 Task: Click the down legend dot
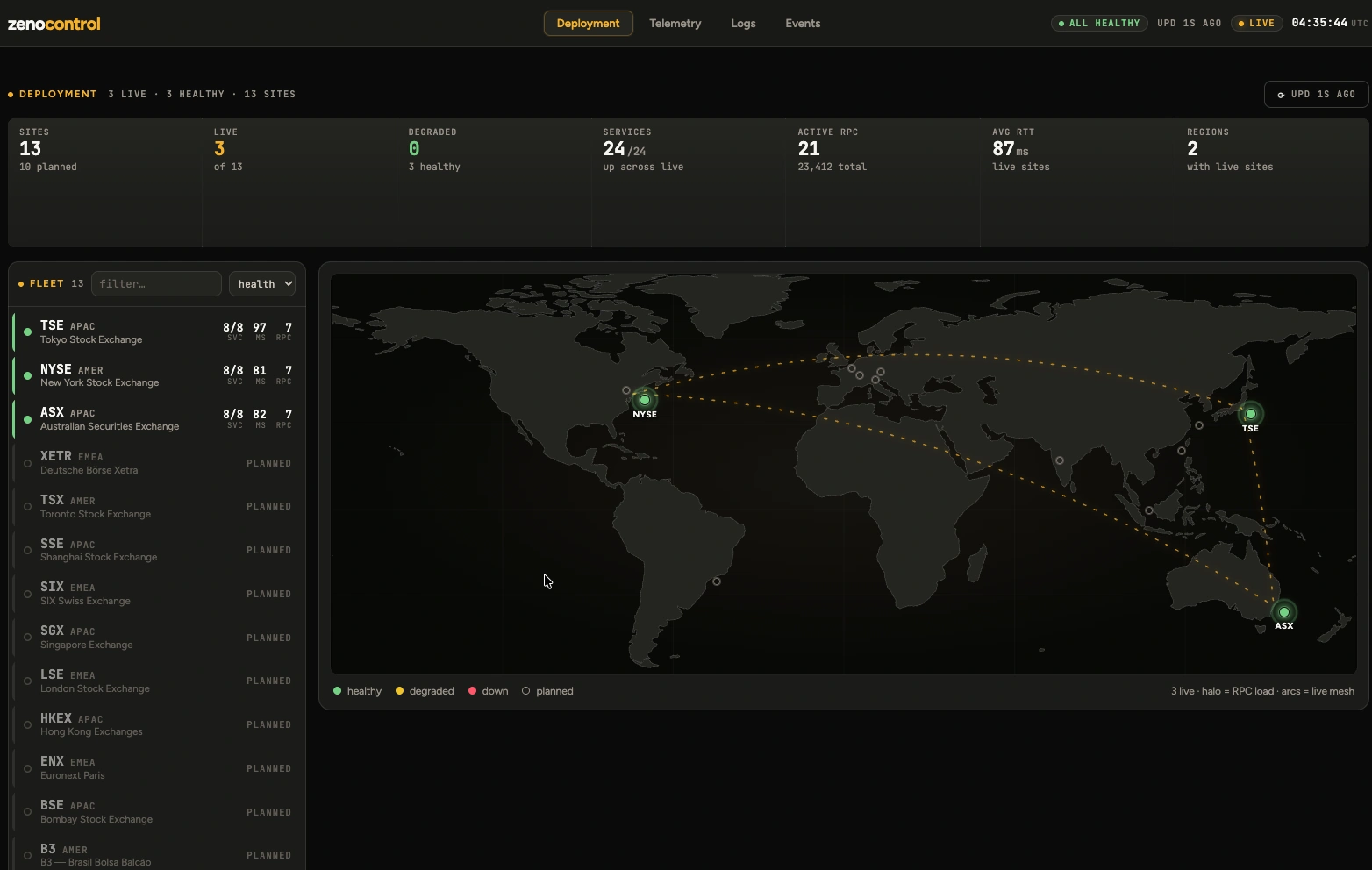tap(472, 691)
